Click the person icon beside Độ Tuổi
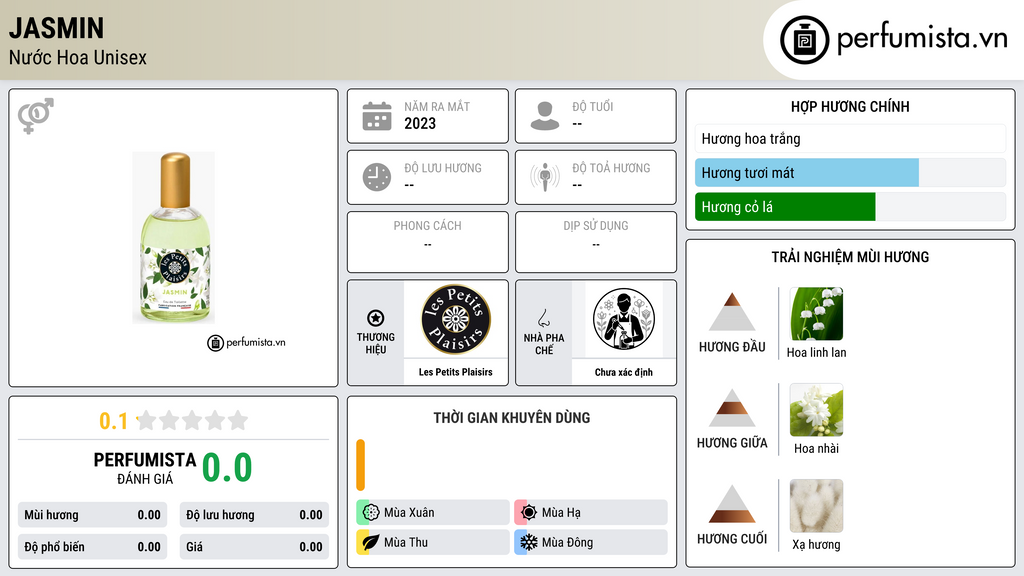Screen dimensions: 1024x576 pyautogui.click(x=545, y=116)
